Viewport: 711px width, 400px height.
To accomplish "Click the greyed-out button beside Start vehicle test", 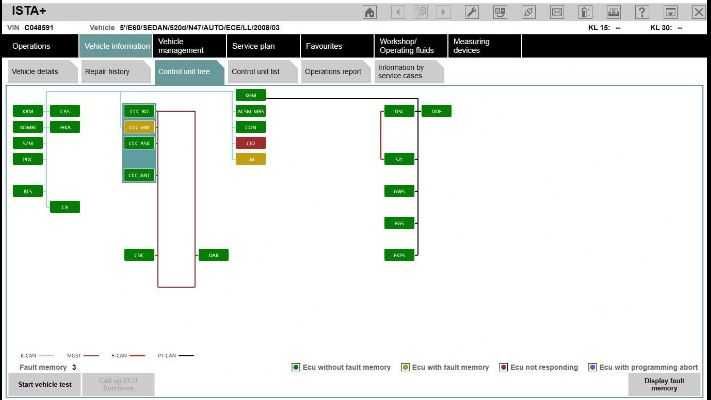I will click(x=118, y=385).
